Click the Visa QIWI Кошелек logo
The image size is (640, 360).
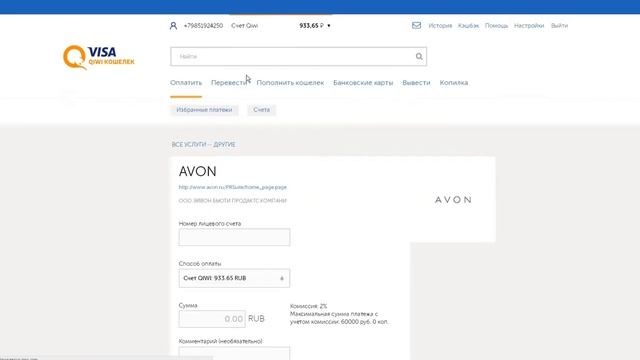99,57
